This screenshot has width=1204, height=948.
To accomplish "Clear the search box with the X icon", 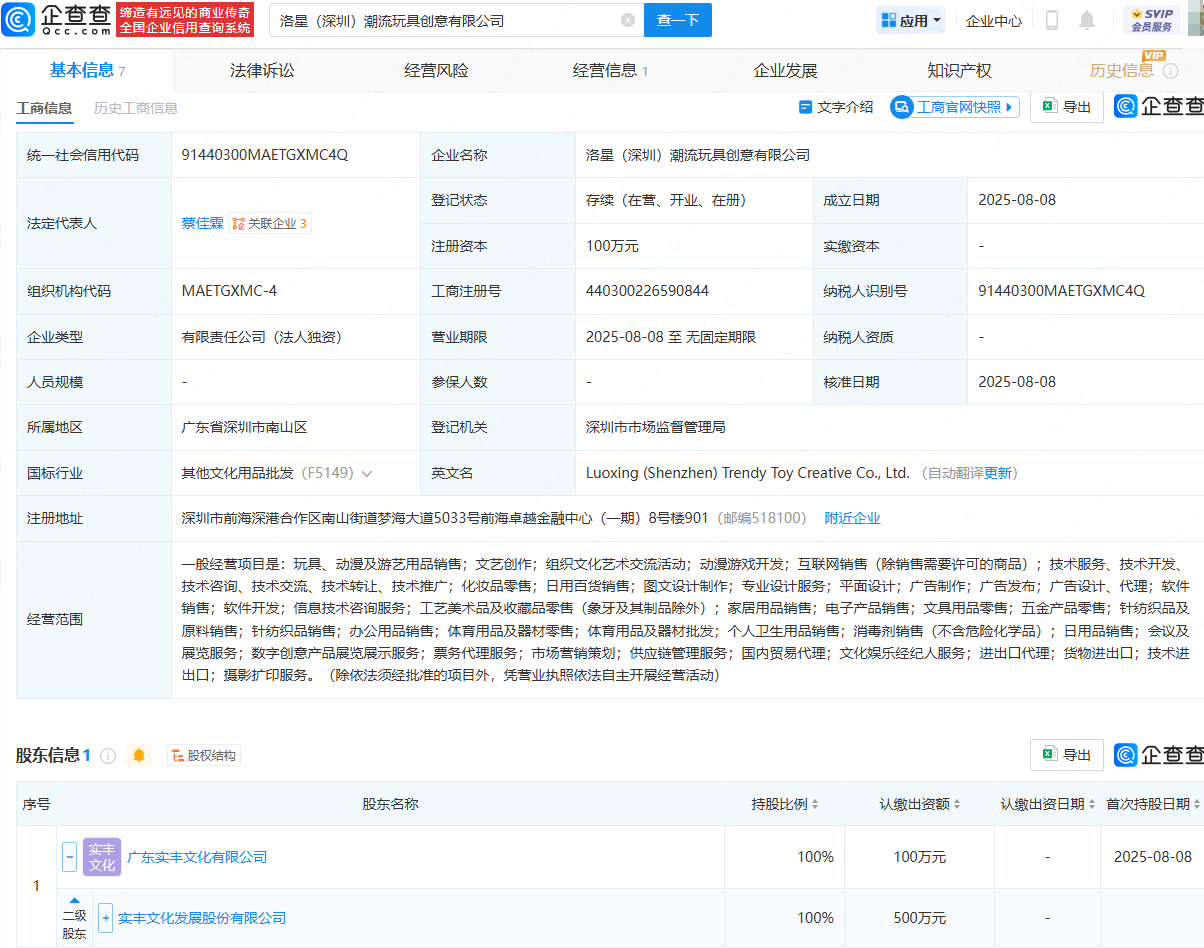I will (627, 20).
